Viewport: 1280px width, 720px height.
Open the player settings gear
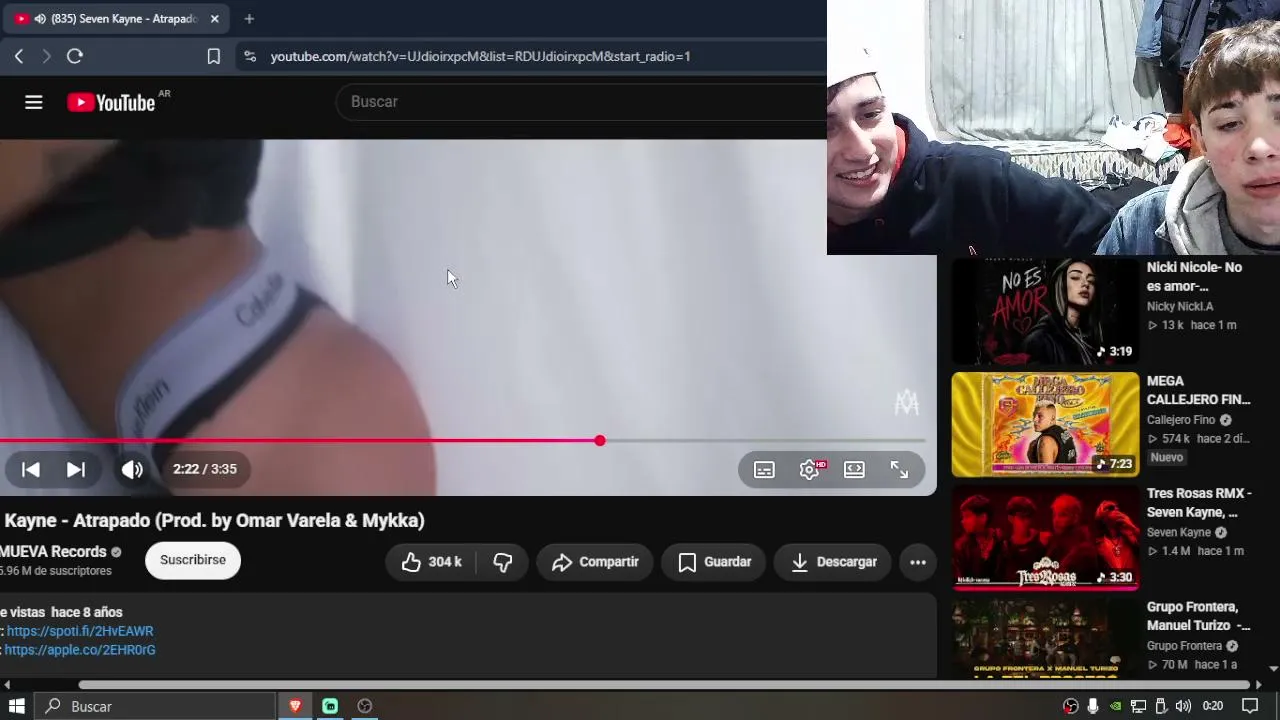(810, 469)
